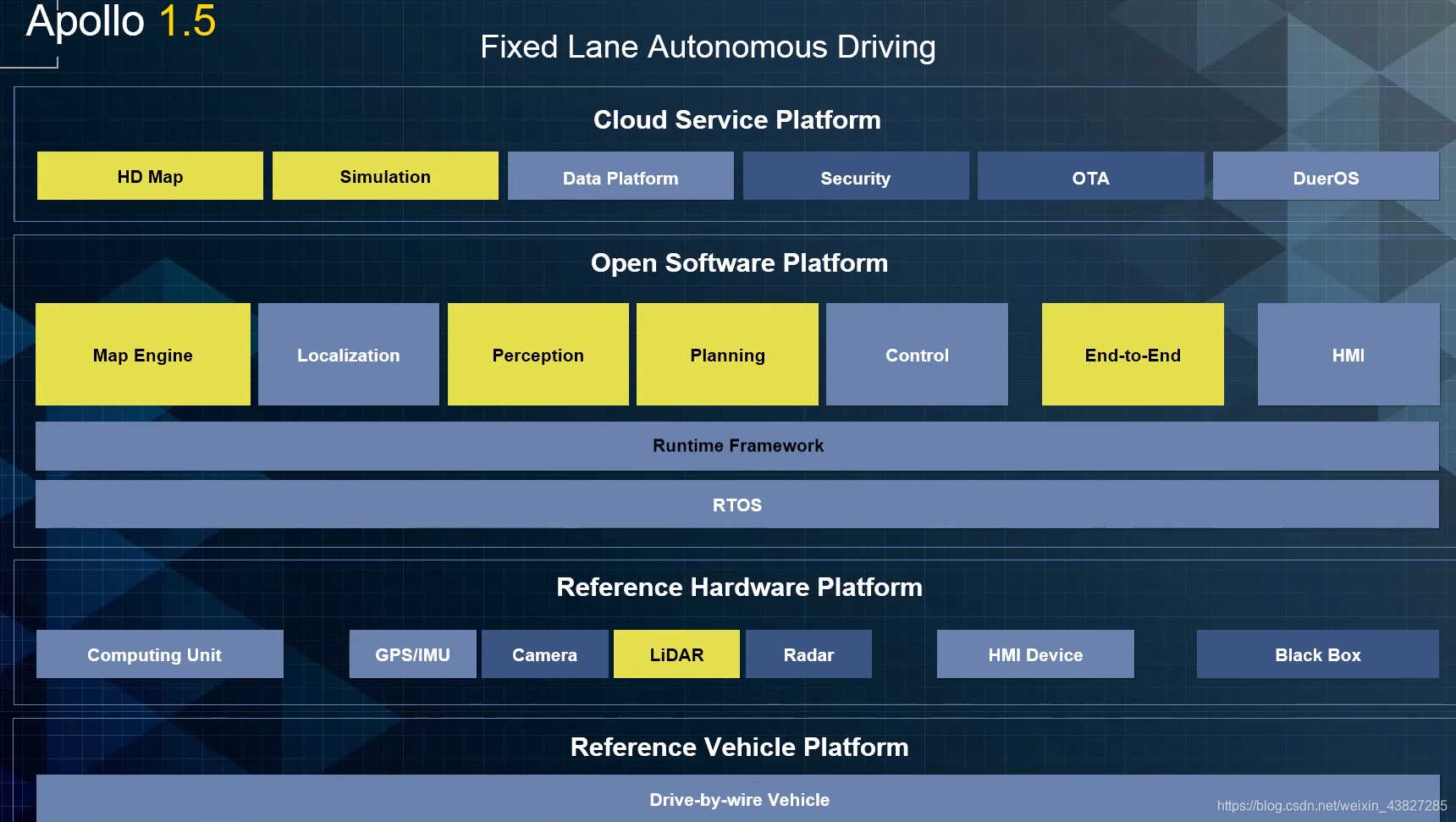The width and height of the screenshot is (1456, 822).
Task: Select the Radar block
Action: 808,654
